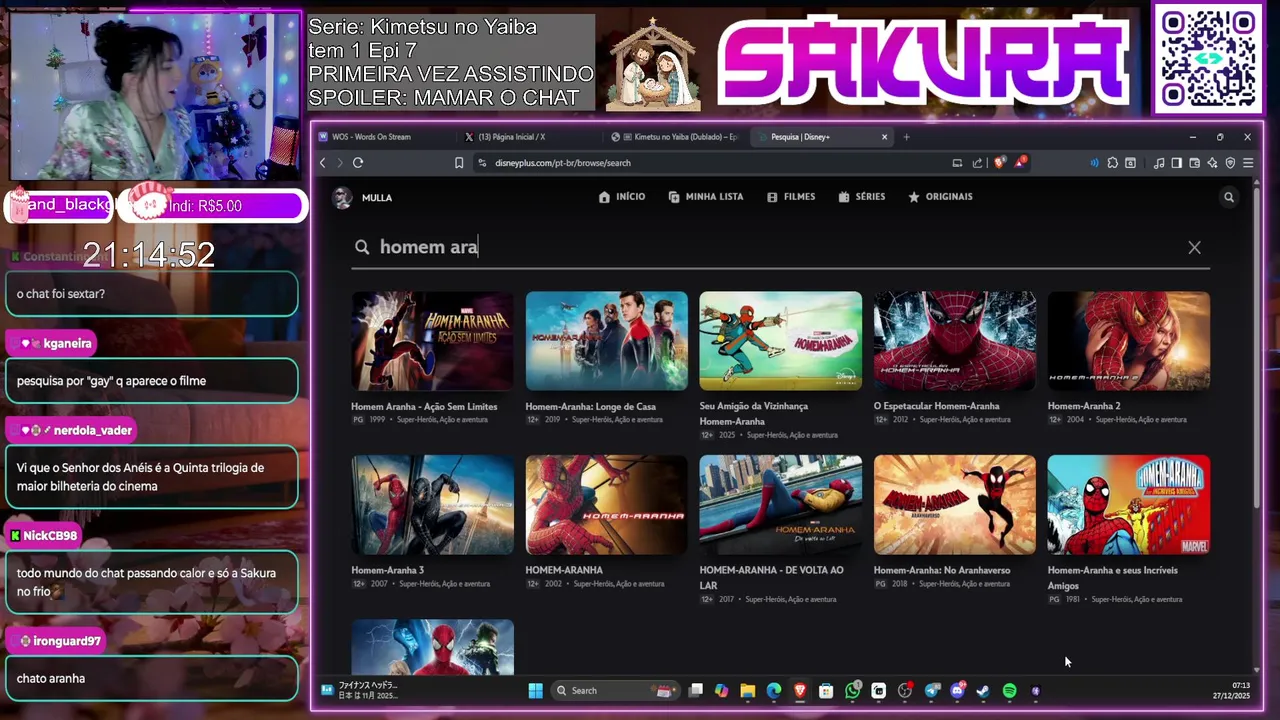The height and width of the screenshot is (720, 1280).
Task: Open Homem-Aranha 2 thumbnail
Action: click(x=1128, y=340)
